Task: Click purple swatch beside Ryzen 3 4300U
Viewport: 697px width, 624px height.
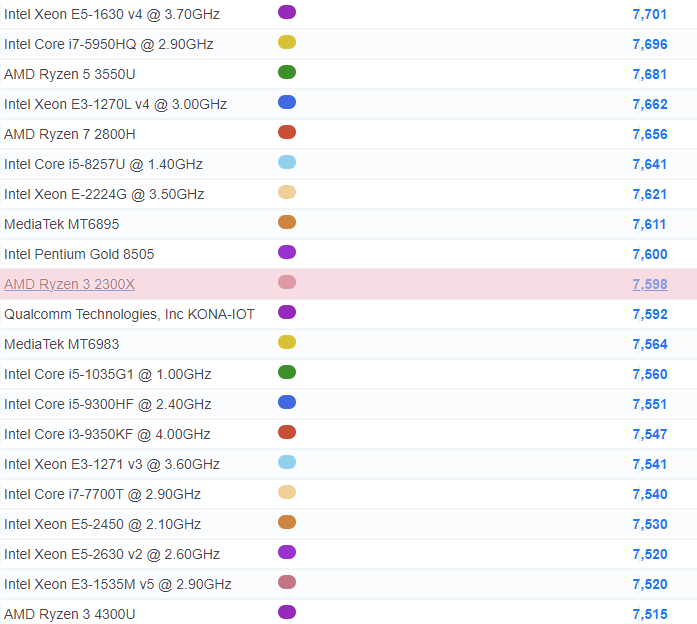Action: (287, 612)
